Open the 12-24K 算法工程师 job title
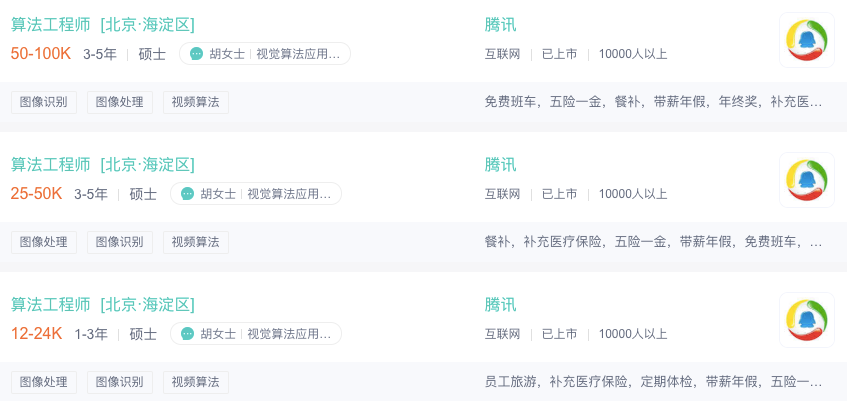The image size is (847, 401). 51,304
